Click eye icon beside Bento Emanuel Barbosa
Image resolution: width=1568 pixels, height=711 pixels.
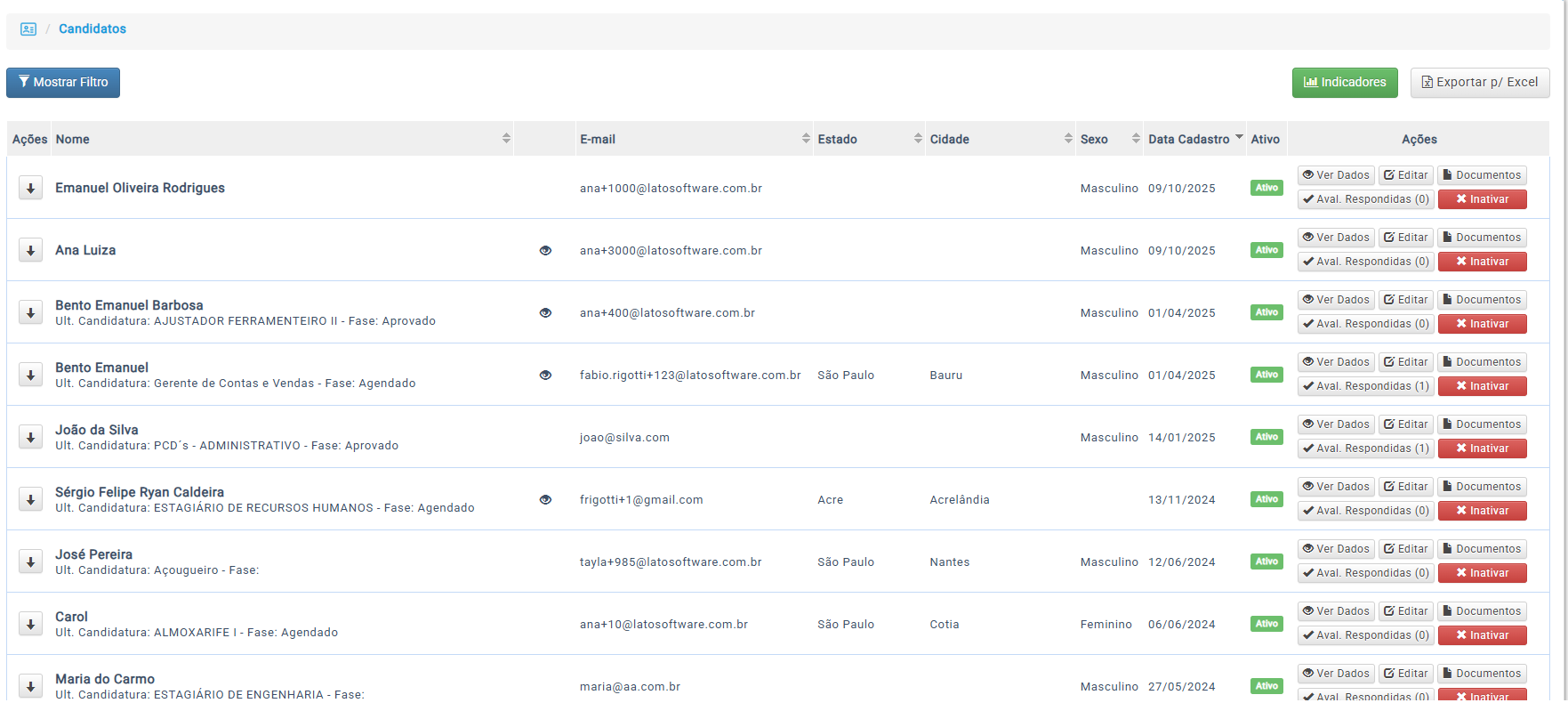tap(545, 313)
